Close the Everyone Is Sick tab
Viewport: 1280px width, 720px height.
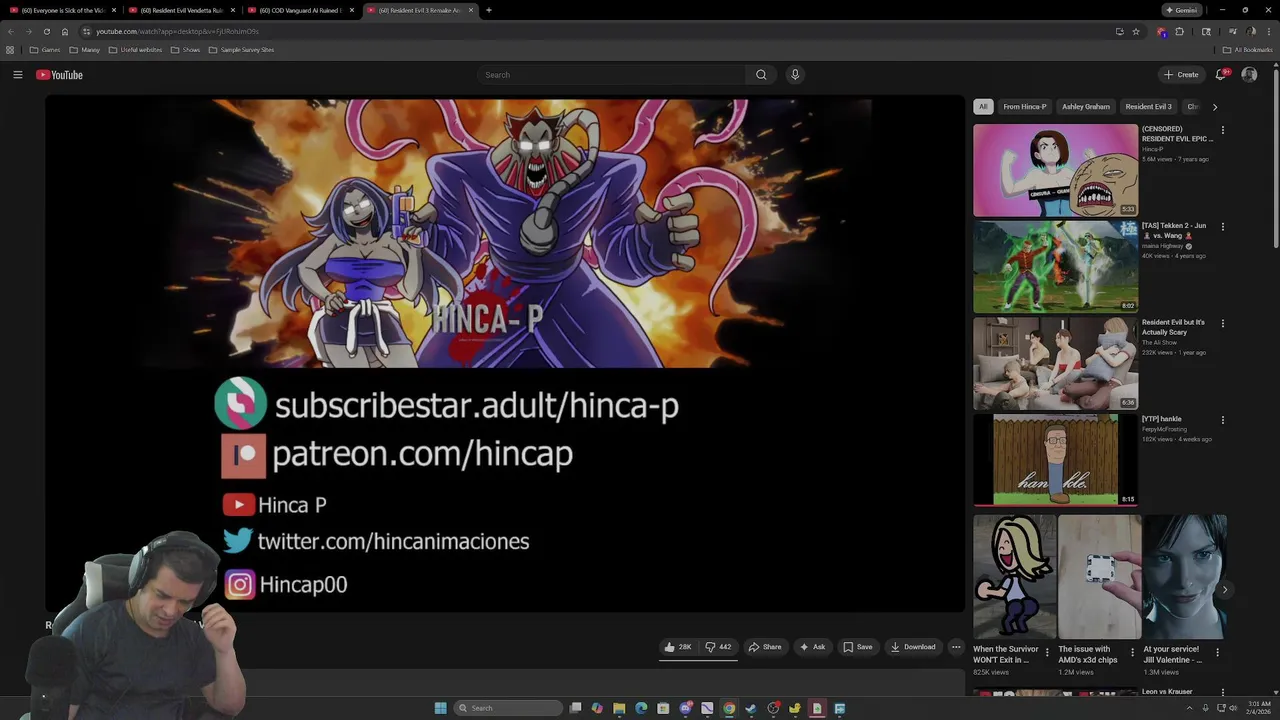[114, 10]
